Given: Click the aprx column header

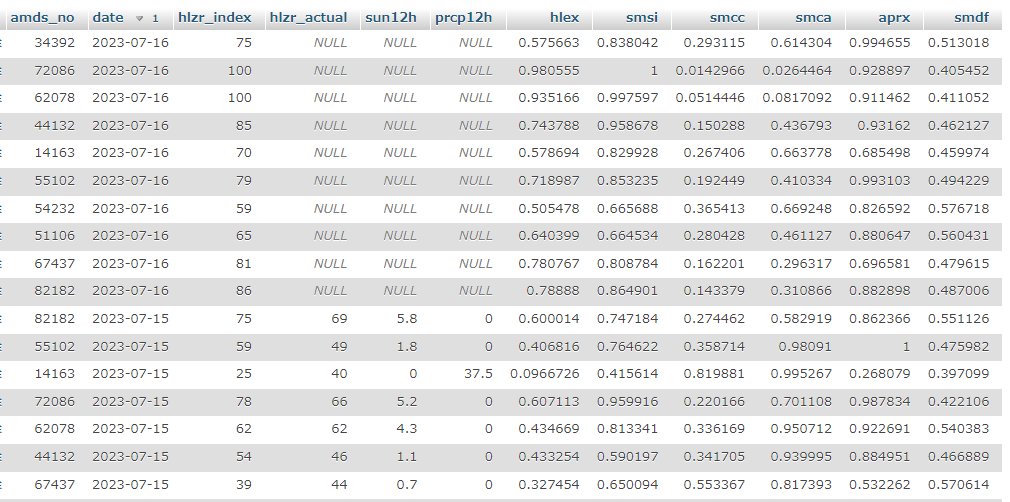Looking at the screenshot, I should [893, 18].
